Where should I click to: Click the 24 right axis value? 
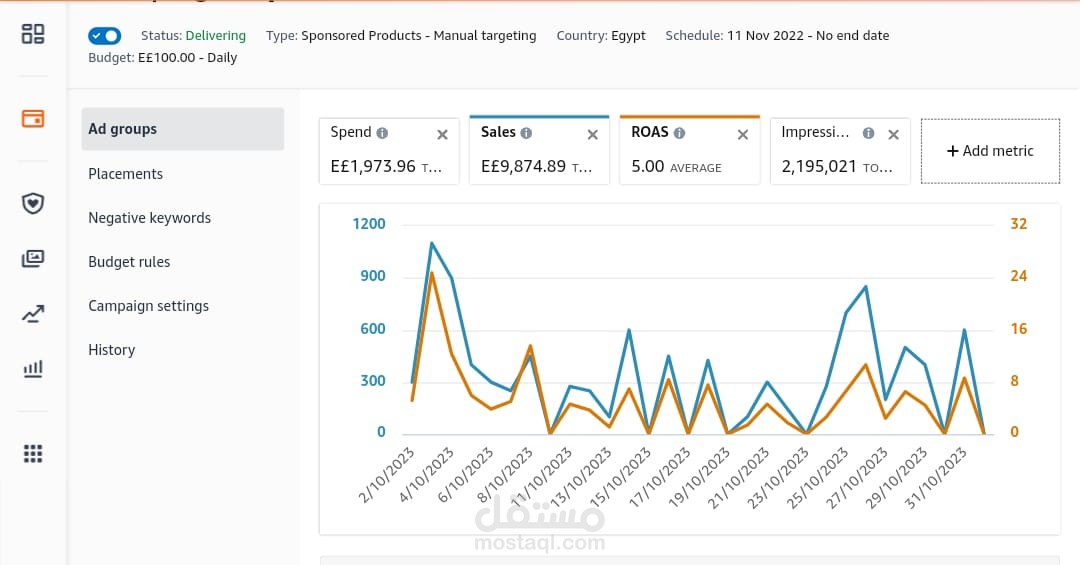pyautogui.click(x=1019, y=276)
